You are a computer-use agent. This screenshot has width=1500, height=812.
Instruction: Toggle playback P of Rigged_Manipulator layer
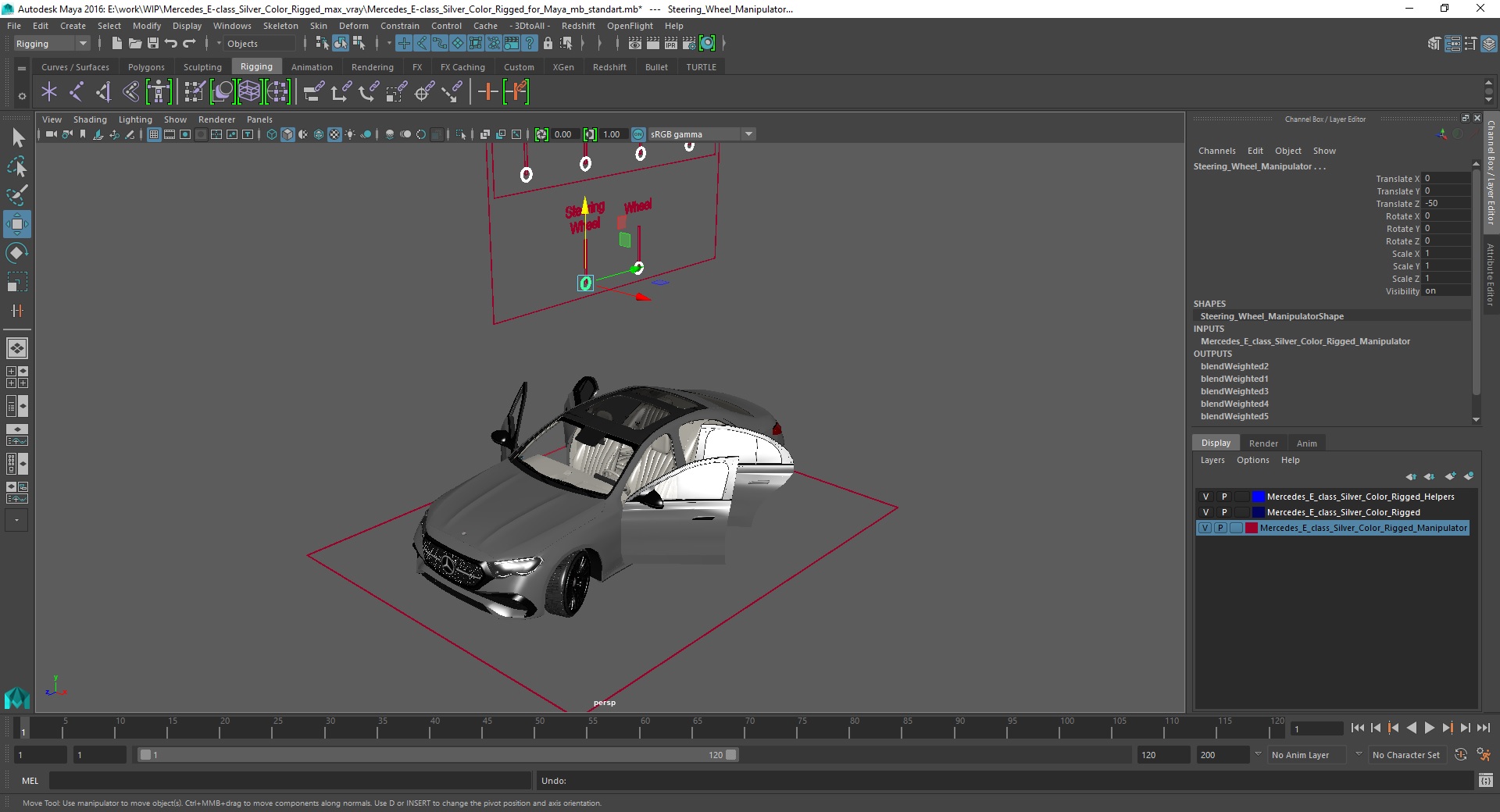pos(1220,528)
